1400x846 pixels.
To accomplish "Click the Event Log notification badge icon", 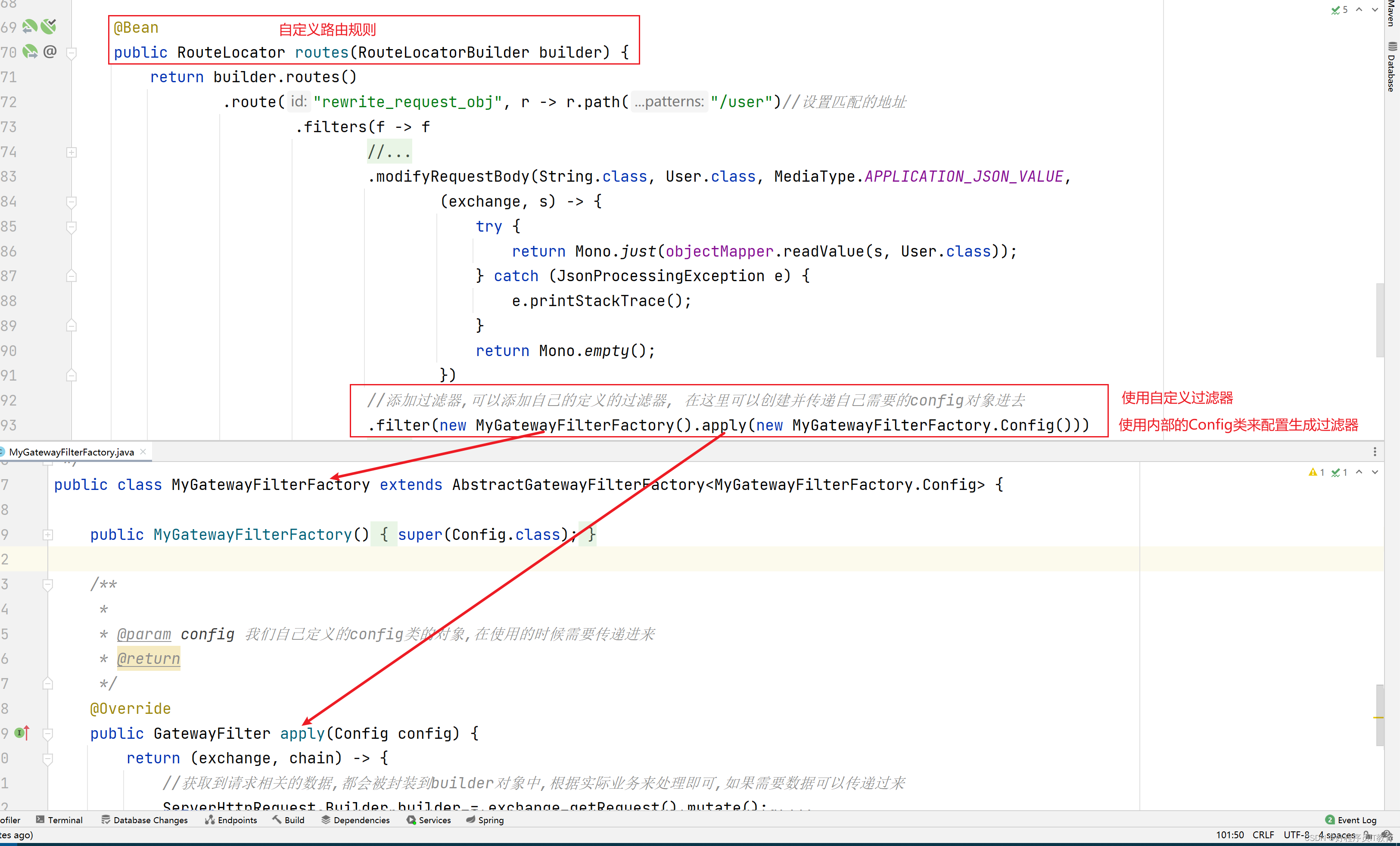I will 1329,819.
